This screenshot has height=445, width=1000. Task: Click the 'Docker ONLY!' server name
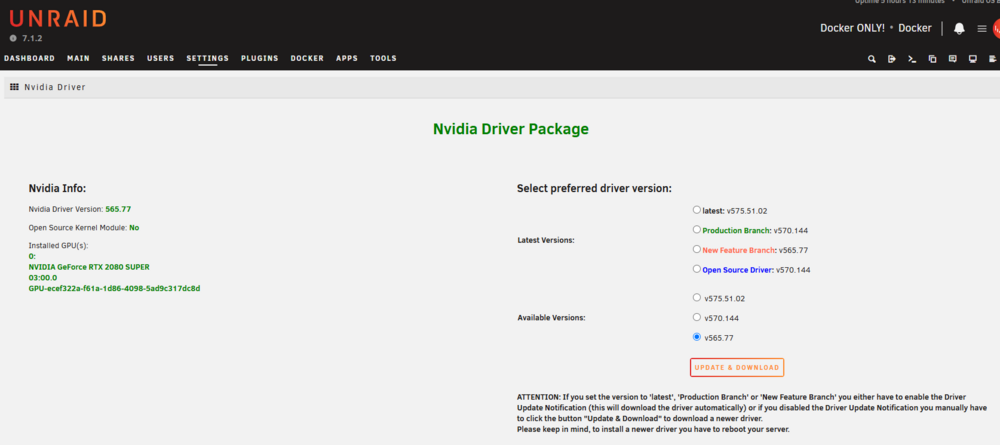[852, 28]
